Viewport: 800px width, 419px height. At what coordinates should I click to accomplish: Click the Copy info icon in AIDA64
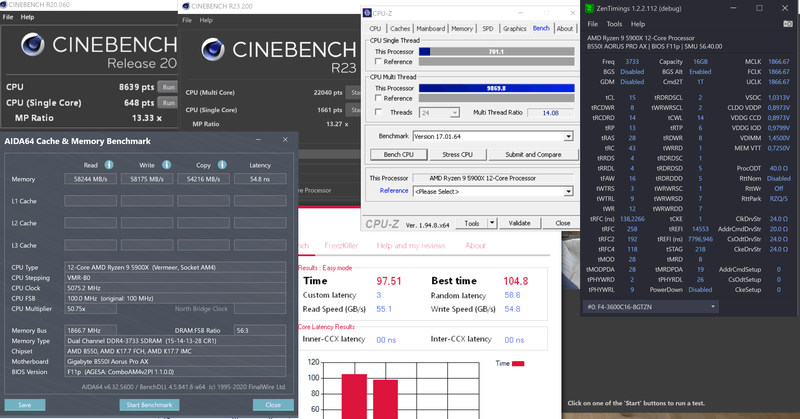tap(222, 165)
